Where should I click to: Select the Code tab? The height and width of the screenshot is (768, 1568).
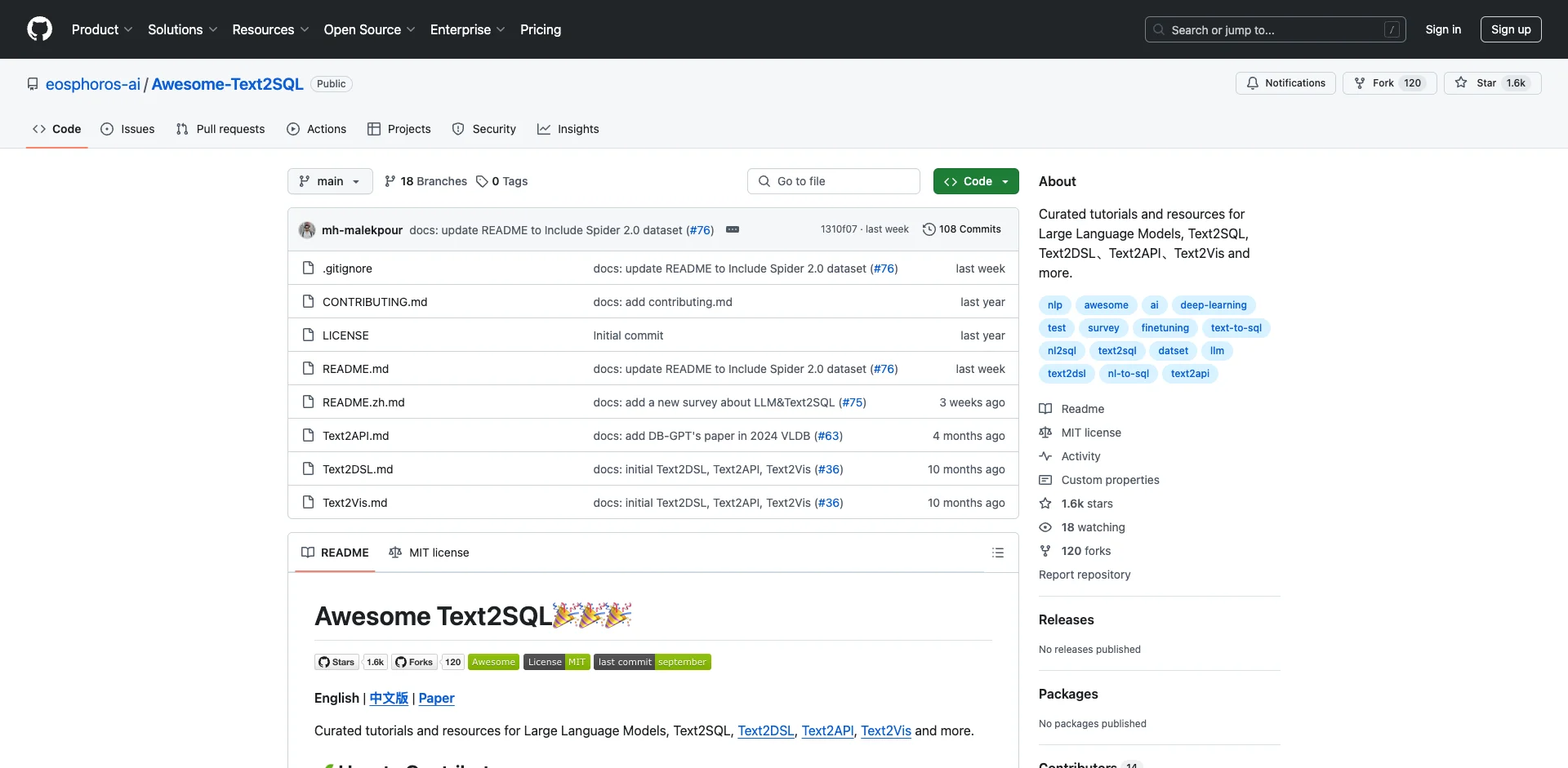click(56, 129)
